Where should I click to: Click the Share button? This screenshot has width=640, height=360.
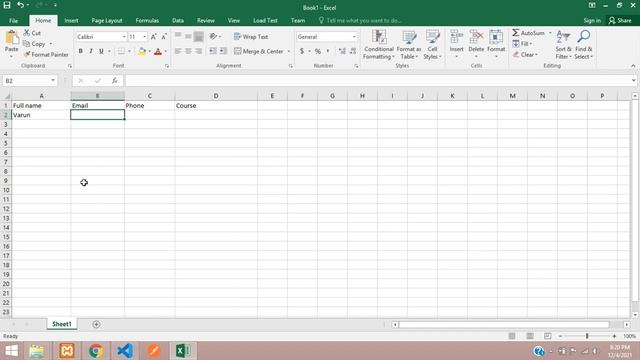(x=620, y=20)
